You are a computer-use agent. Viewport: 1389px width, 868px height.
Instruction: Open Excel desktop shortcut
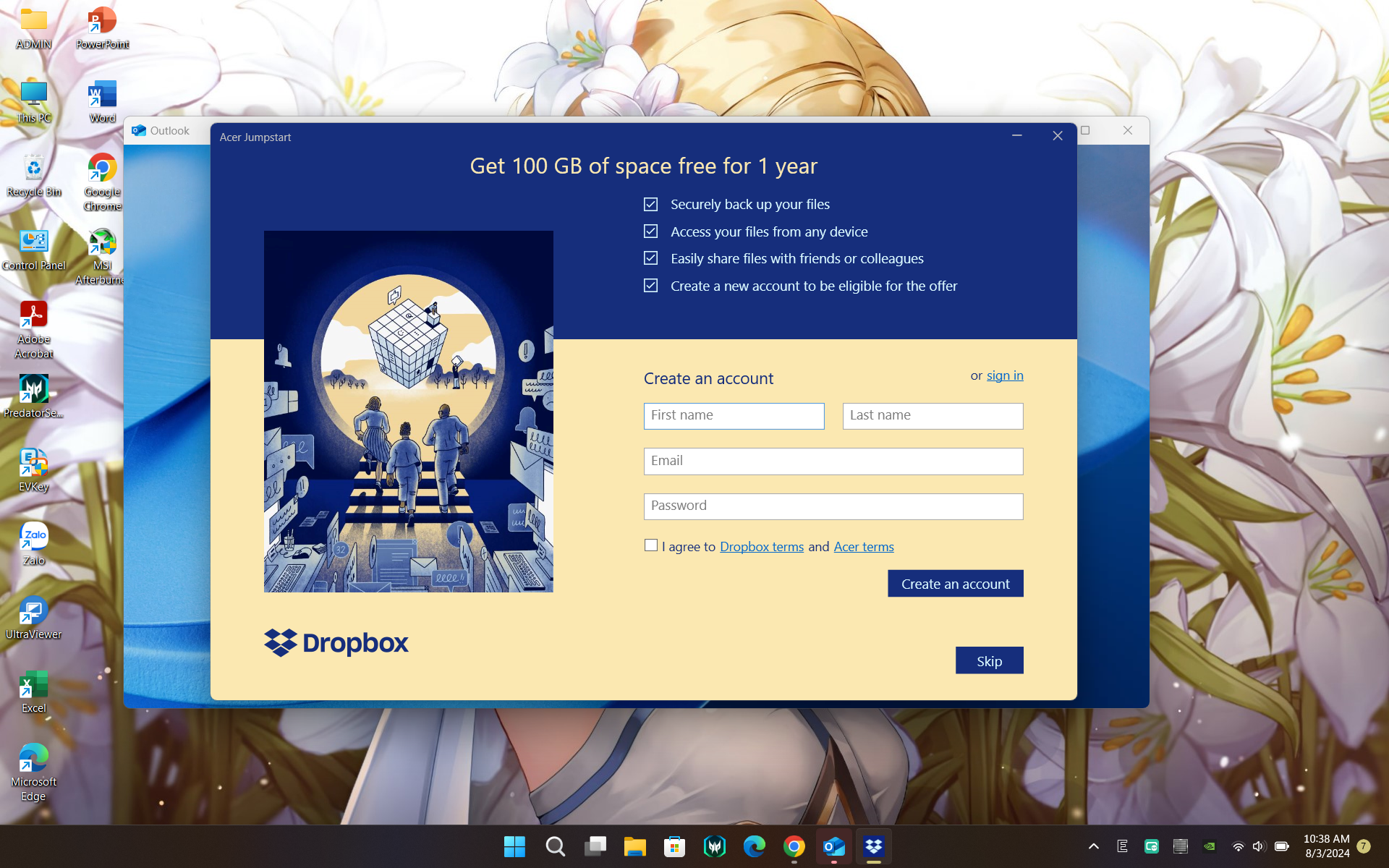click(34, 692)
